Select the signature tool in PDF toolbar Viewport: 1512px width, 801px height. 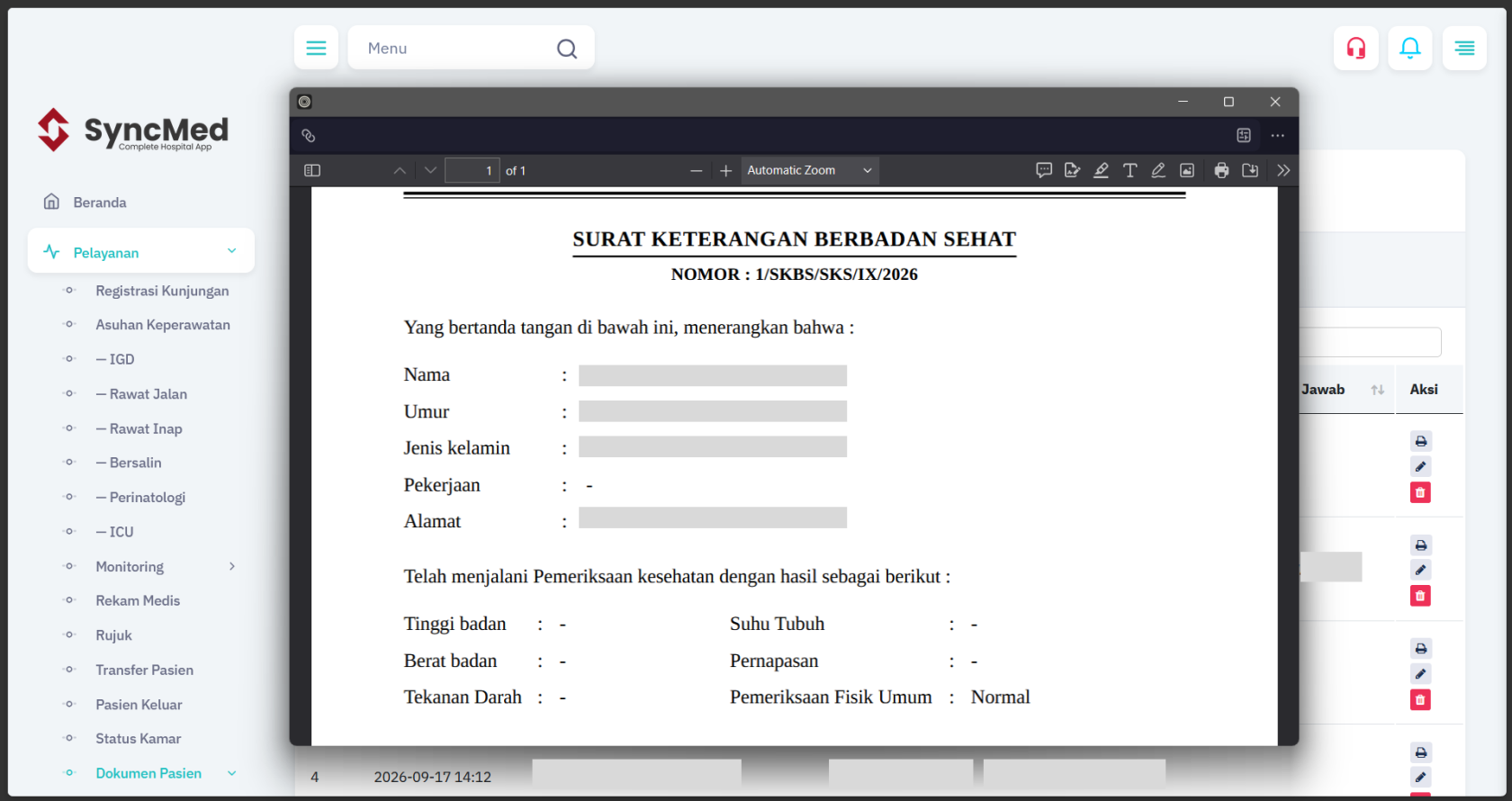[x=1072, y=170]
